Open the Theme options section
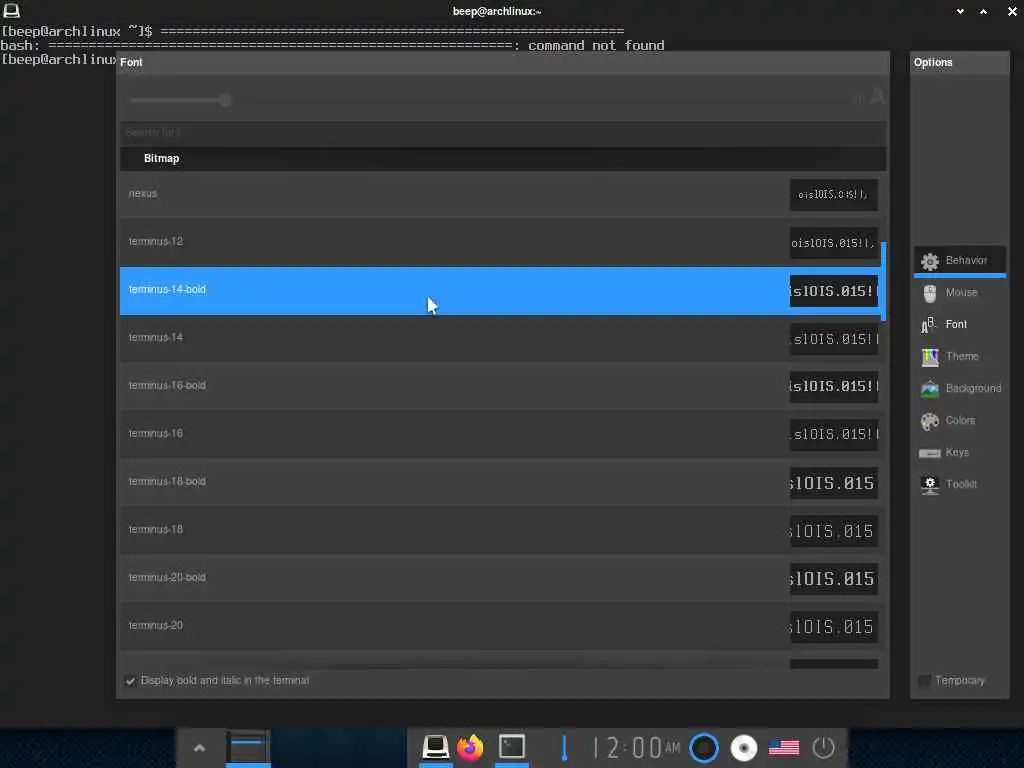1024x768 pixels. 959,357
